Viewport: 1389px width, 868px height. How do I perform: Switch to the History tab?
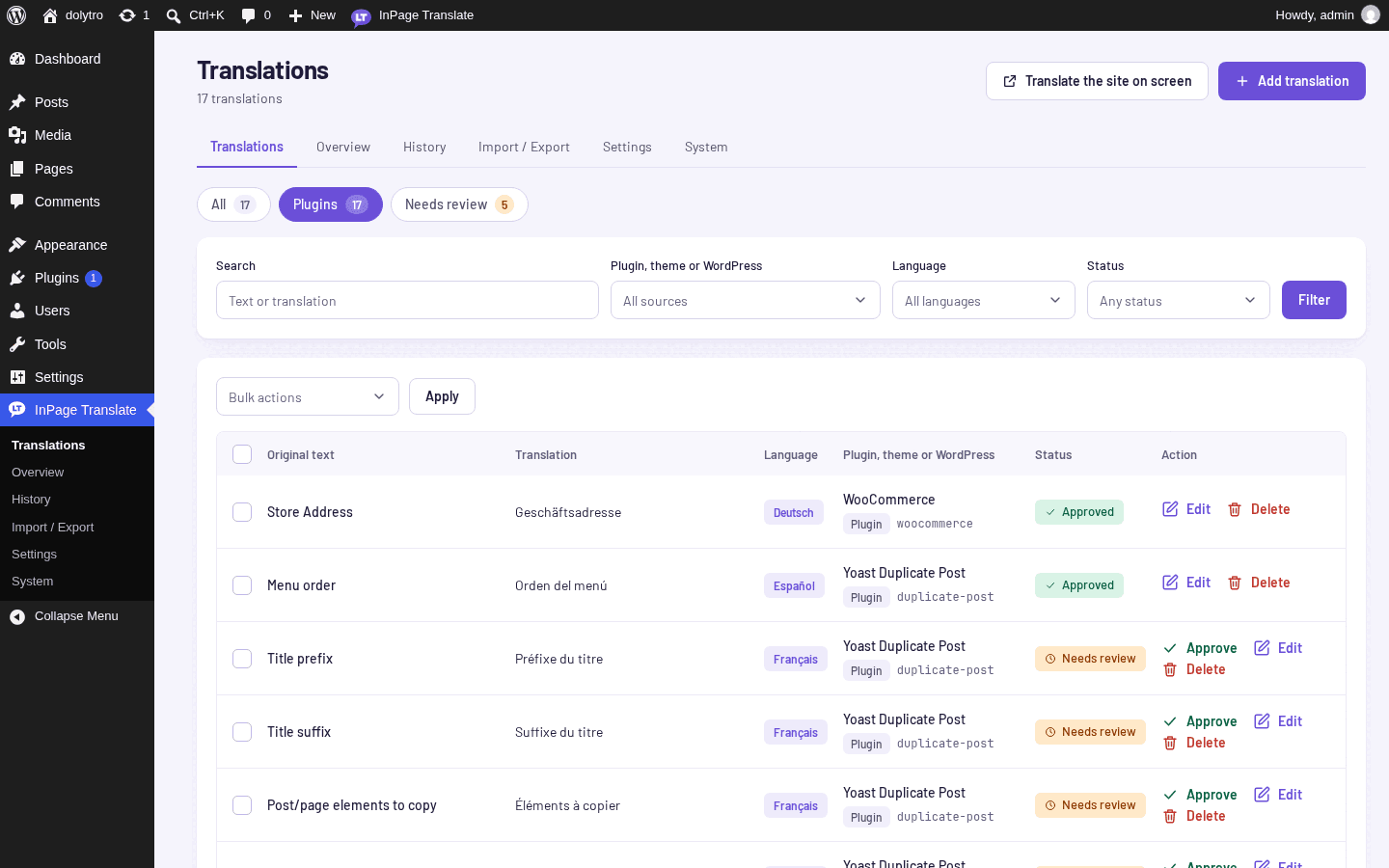[x=424, y=147]
